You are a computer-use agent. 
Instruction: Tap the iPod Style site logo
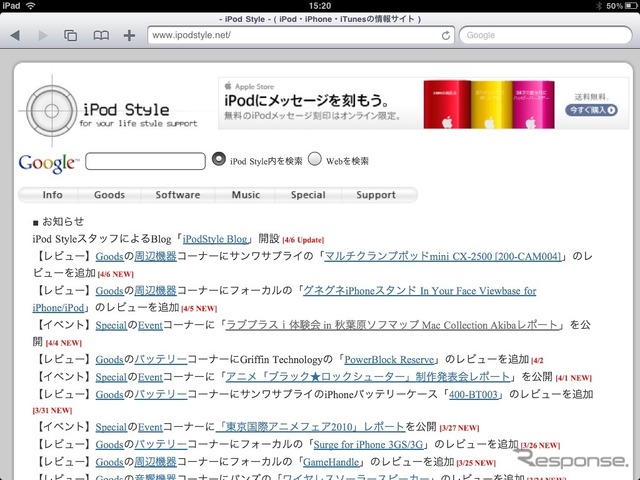109,111
